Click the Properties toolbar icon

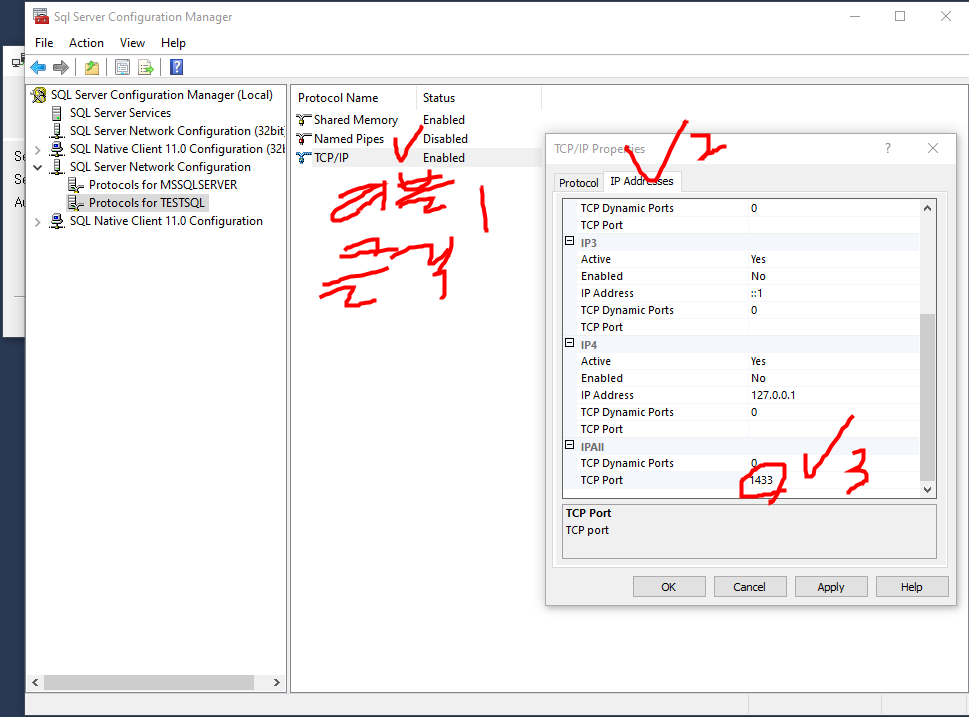[x=122, y=67]
